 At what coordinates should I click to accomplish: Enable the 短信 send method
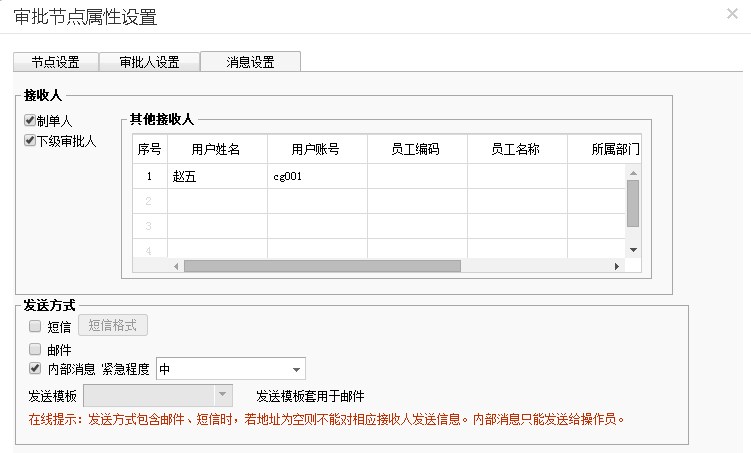click(x=35, y=326)
